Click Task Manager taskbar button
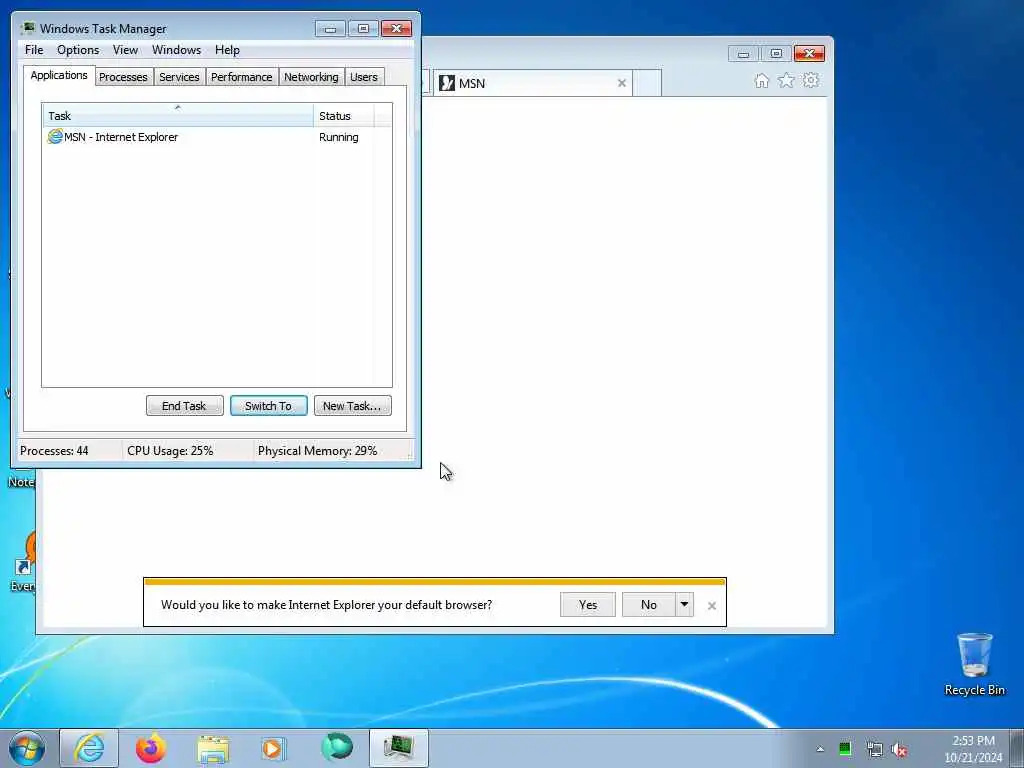Image resolution: width=1024 pixels, height=768 pixels. (398, 748)
